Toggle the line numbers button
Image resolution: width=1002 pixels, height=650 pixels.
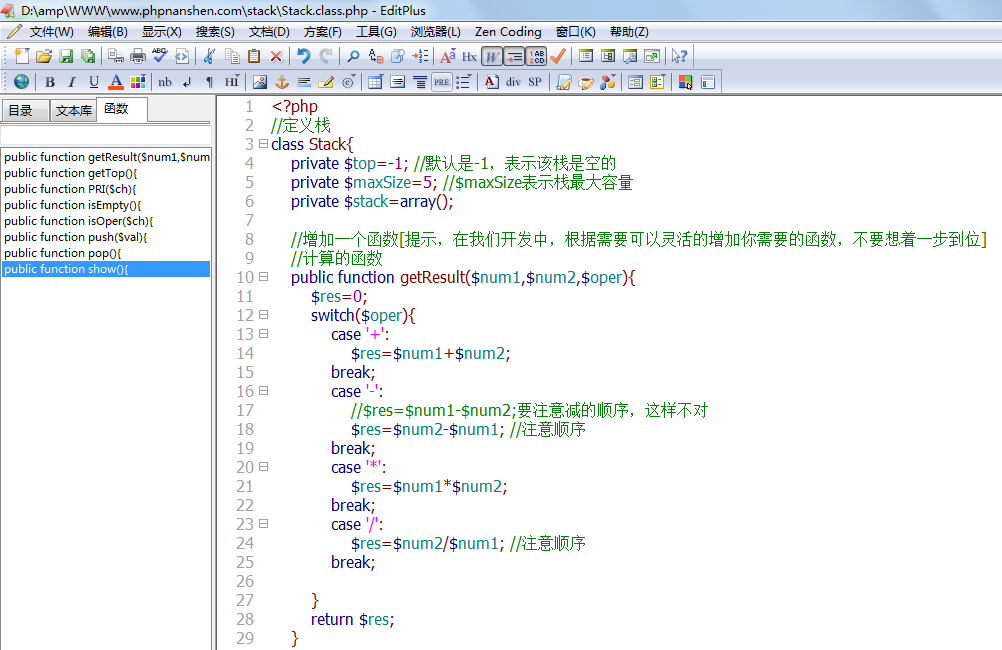point(537,56)
